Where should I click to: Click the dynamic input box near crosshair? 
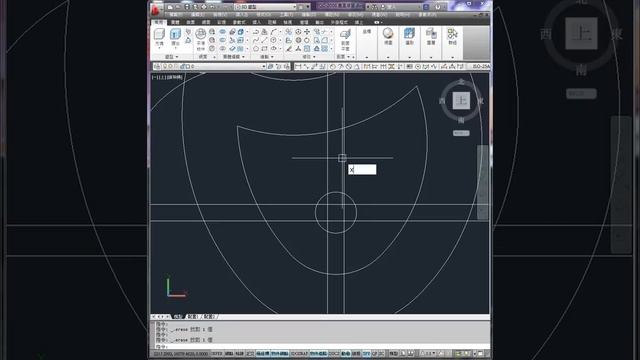point(362,170)
